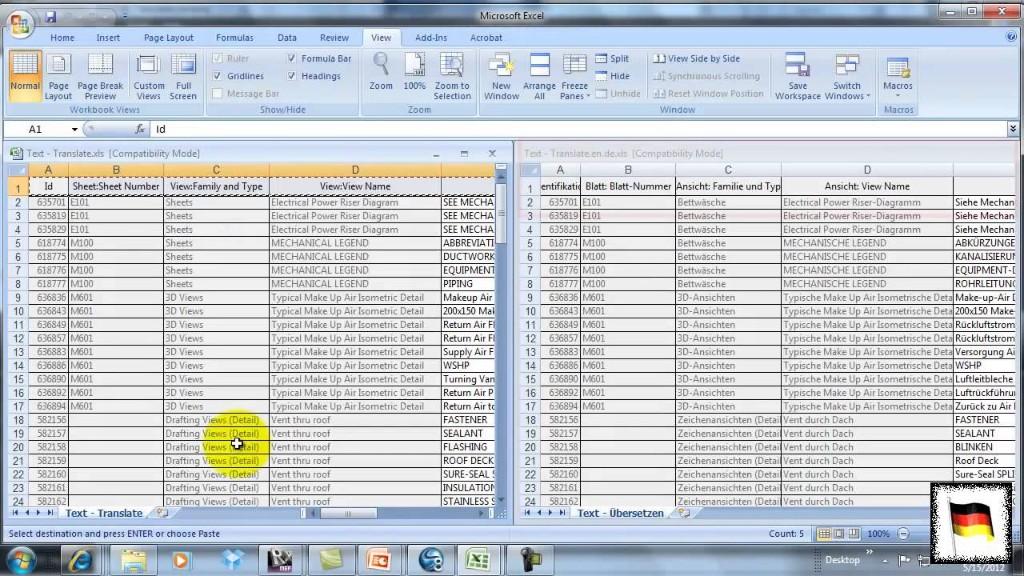Screen dimensions: 1024x576
Task: Enter Full Screen view
Action: click(x=183, y=76)
